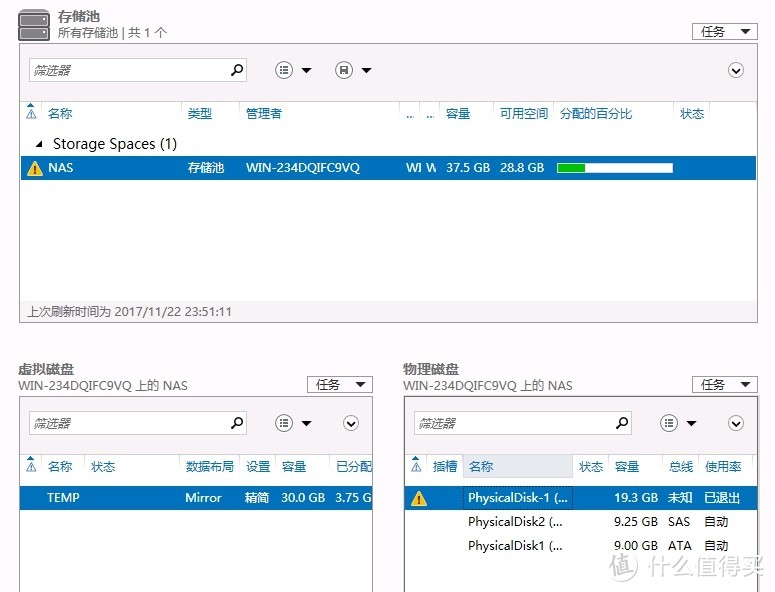This screenshot has height=592, width=775.
Task: Open dropdown arrow beside save query icon
Action: [366, 70]
